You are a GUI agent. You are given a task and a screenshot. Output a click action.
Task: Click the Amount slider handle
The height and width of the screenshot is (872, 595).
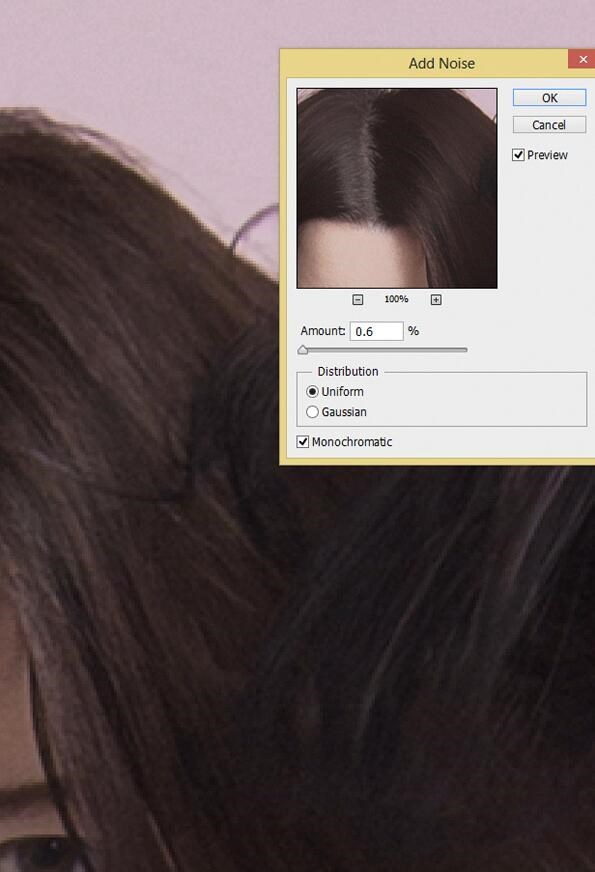(x=303, y=350)
